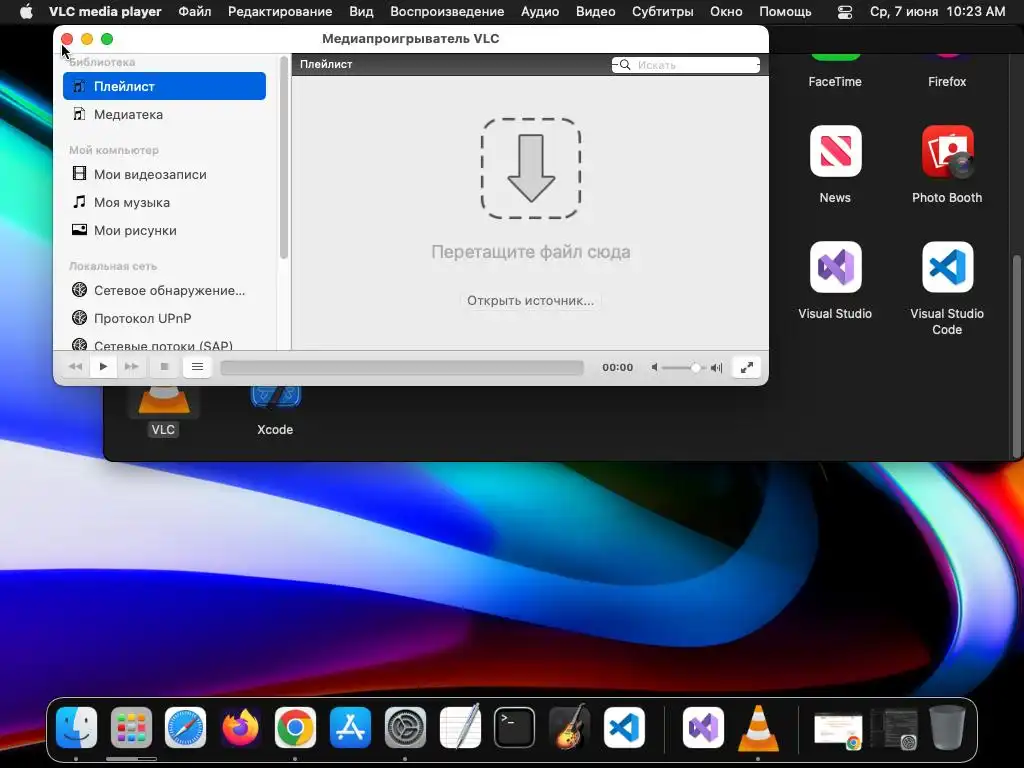Open Launchpad from the Dock

point(131,728)
